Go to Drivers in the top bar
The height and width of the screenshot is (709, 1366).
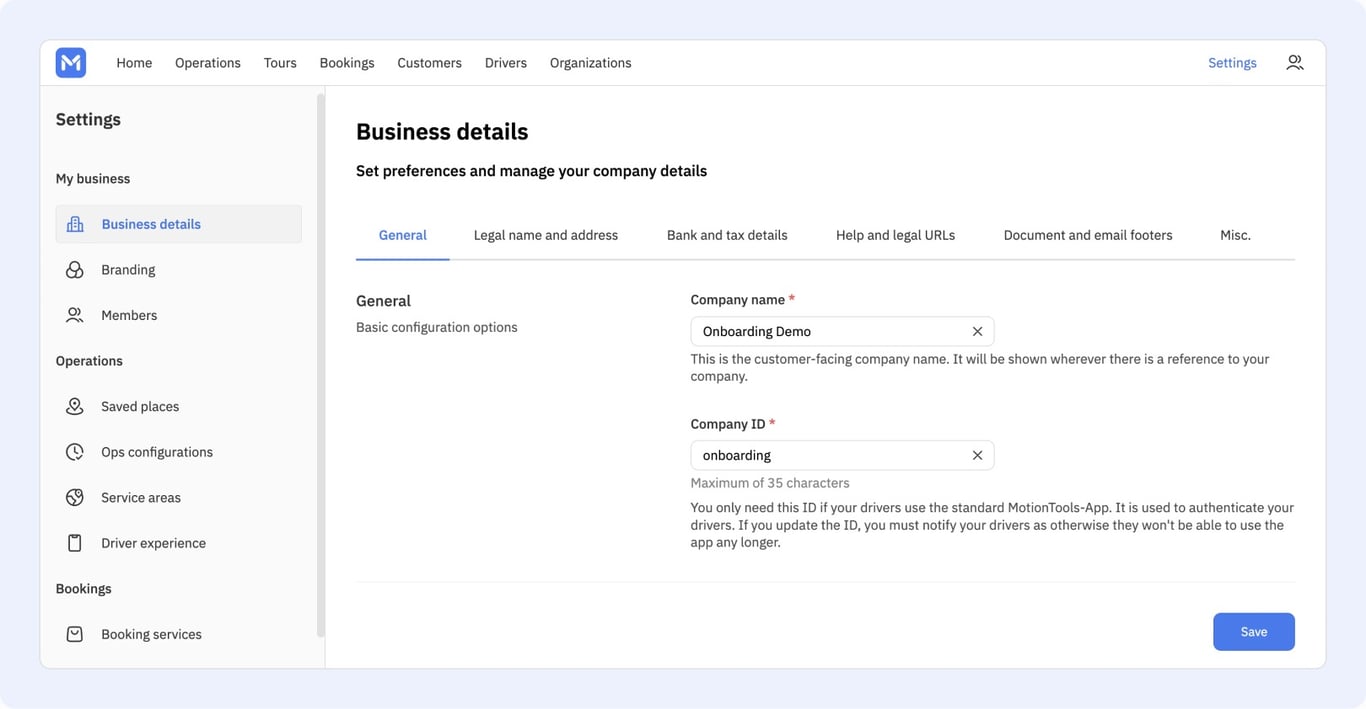pos(506,63)
